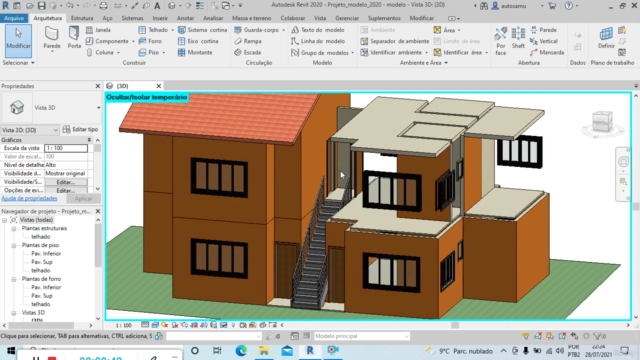Switch to the Estrutura ribbon tab
The image size is (640, 360).
click(x=82, y=18)
